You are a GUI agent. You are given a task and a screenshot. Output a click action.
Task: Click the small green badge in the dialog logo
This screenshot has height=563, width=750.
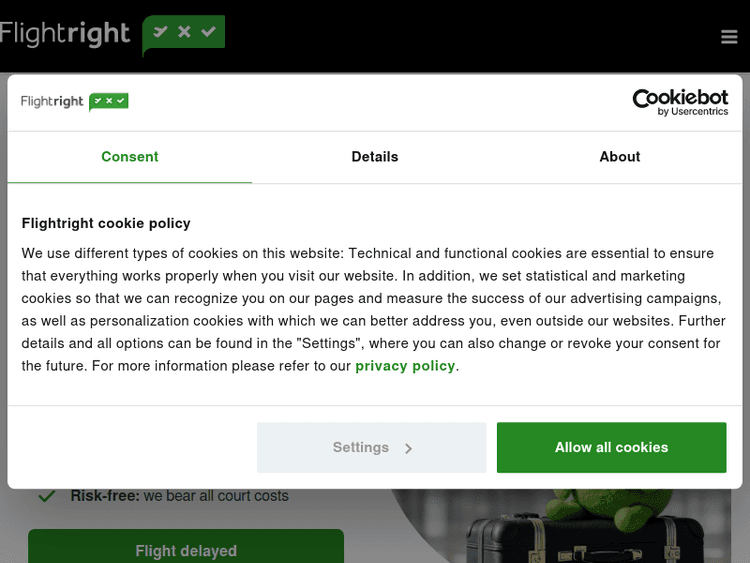click(109, 101)
